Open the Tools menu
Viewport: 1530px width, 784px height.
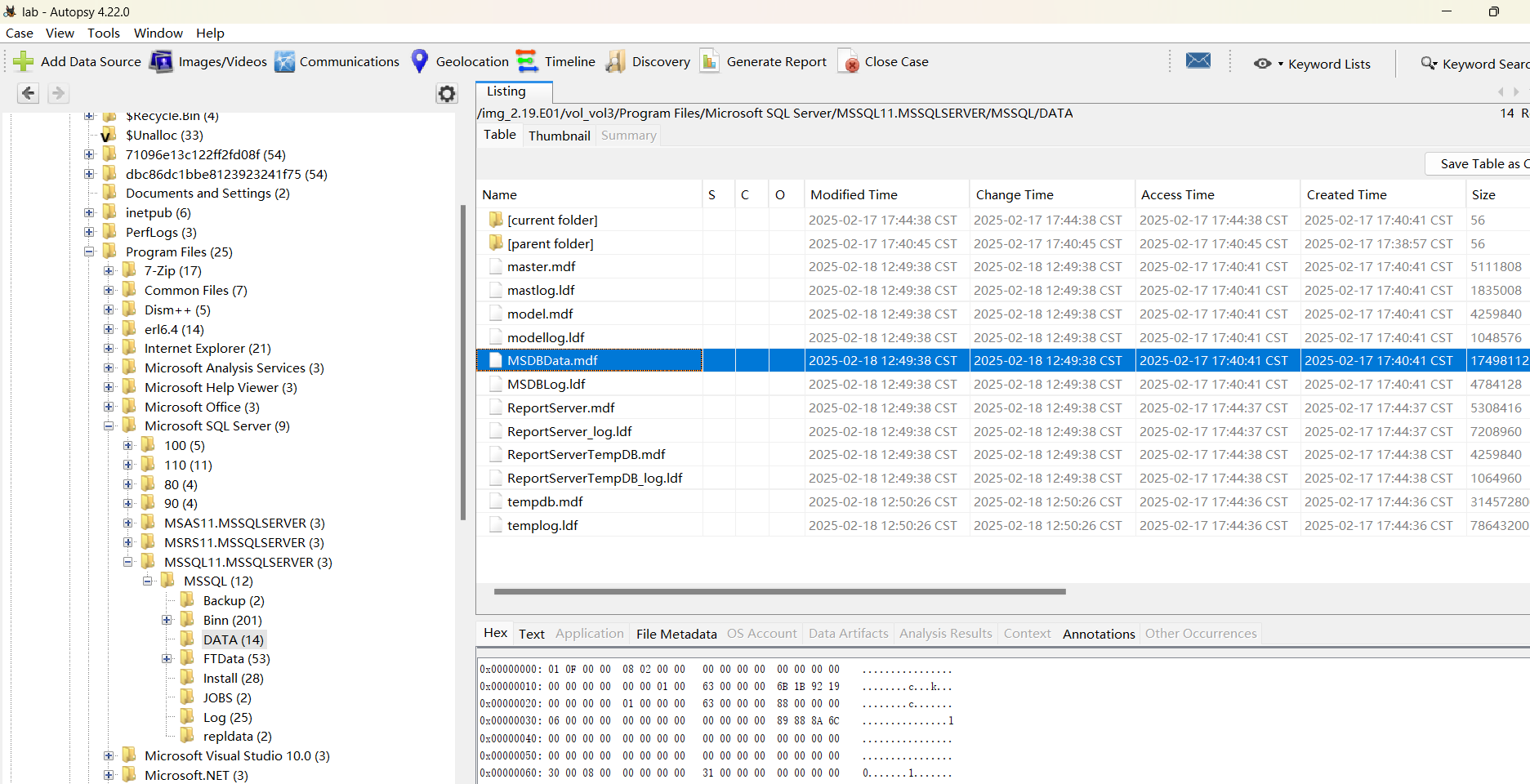(x=104, y=33)
